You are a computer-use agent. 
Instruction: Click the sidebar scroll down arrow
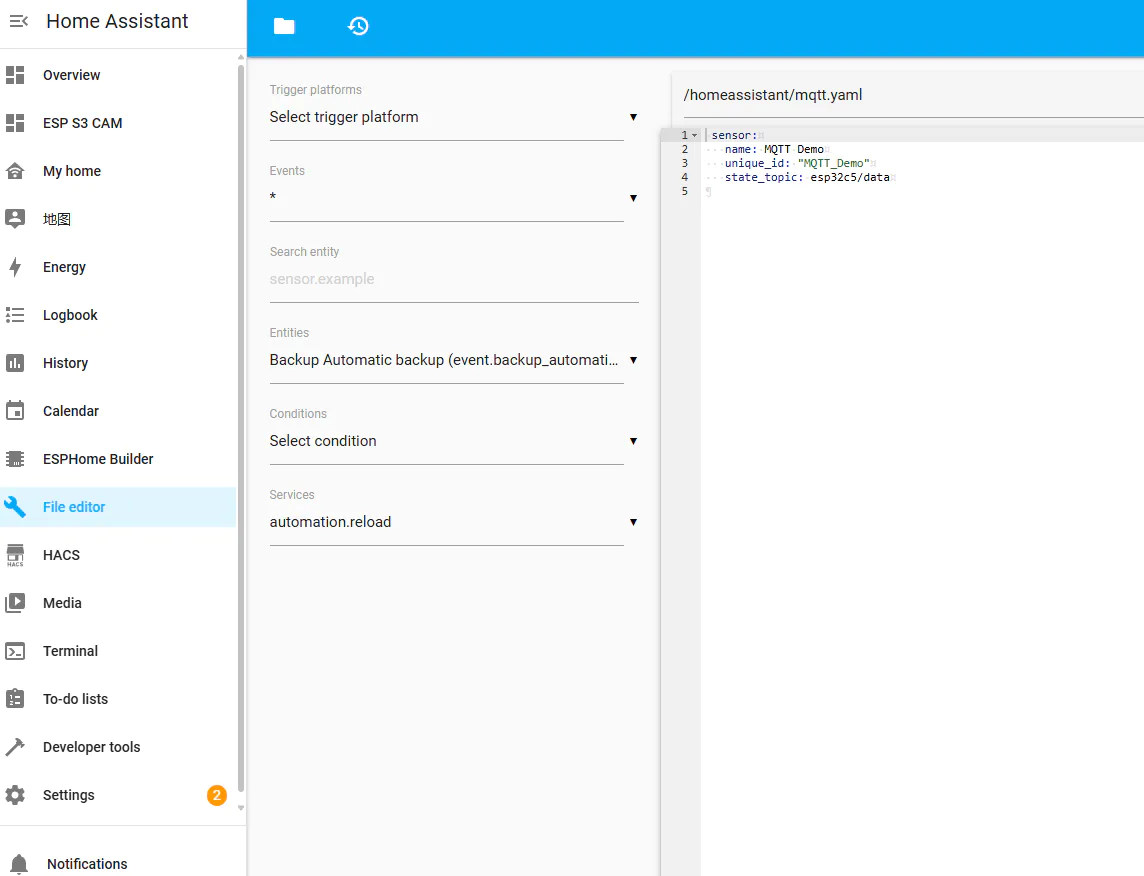(x=241, y=808)
